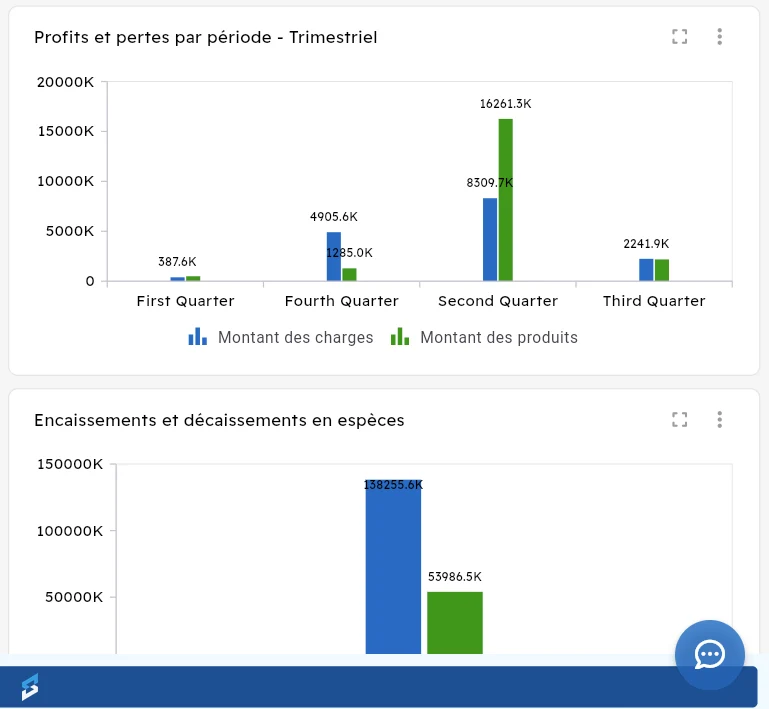The height and width of the screenshot is (709, 769).
Task: Click the 20000K y-axis label
Action: click(65, 82)
